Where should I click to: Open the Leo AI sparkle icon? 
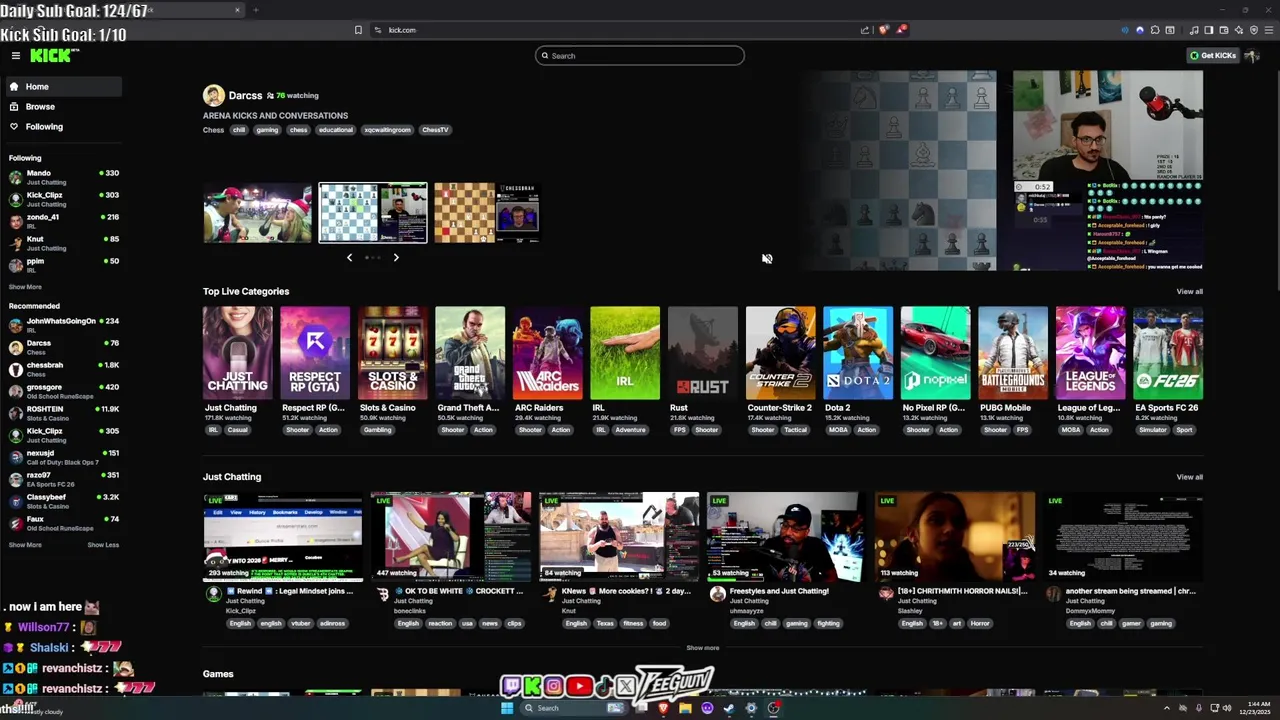(x=1239, y=30)
